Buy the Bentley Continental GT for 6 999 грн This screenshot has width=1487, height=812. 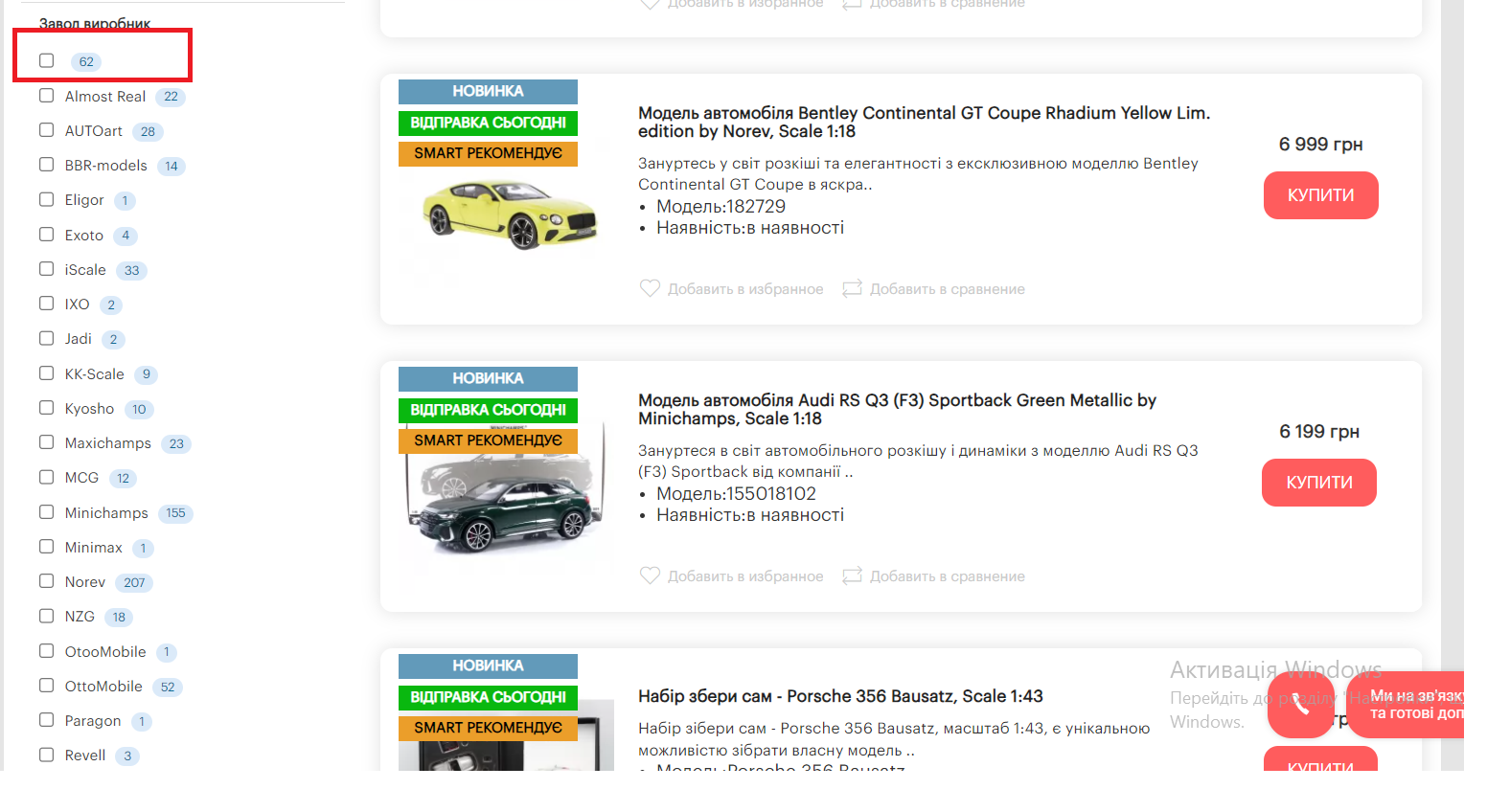(x=1320, y=195)
